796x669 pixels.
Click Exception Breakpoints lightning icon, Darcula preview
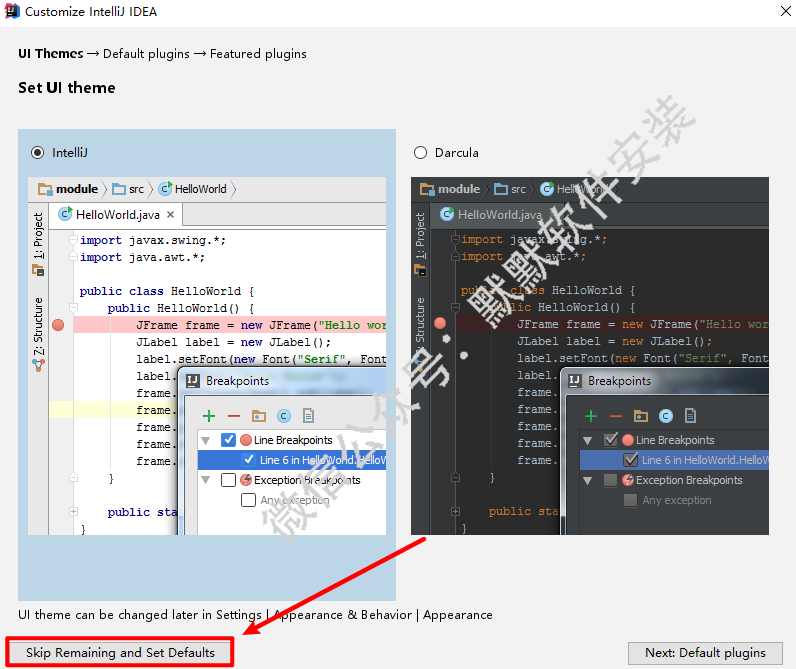coord(628,480)
